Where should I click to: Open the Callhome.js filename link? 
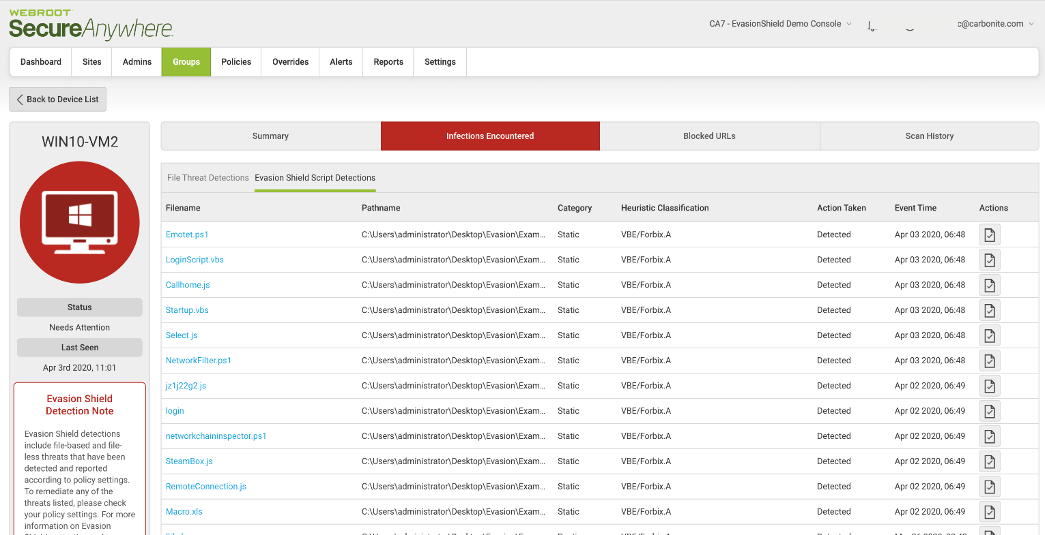[x=188, y=285]
